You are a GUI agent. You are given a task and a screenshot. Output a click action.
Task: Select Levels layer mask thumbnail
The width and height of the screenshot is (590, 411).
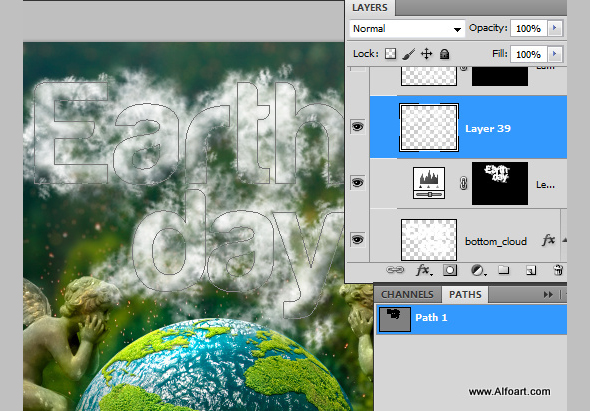pos(500,184)
